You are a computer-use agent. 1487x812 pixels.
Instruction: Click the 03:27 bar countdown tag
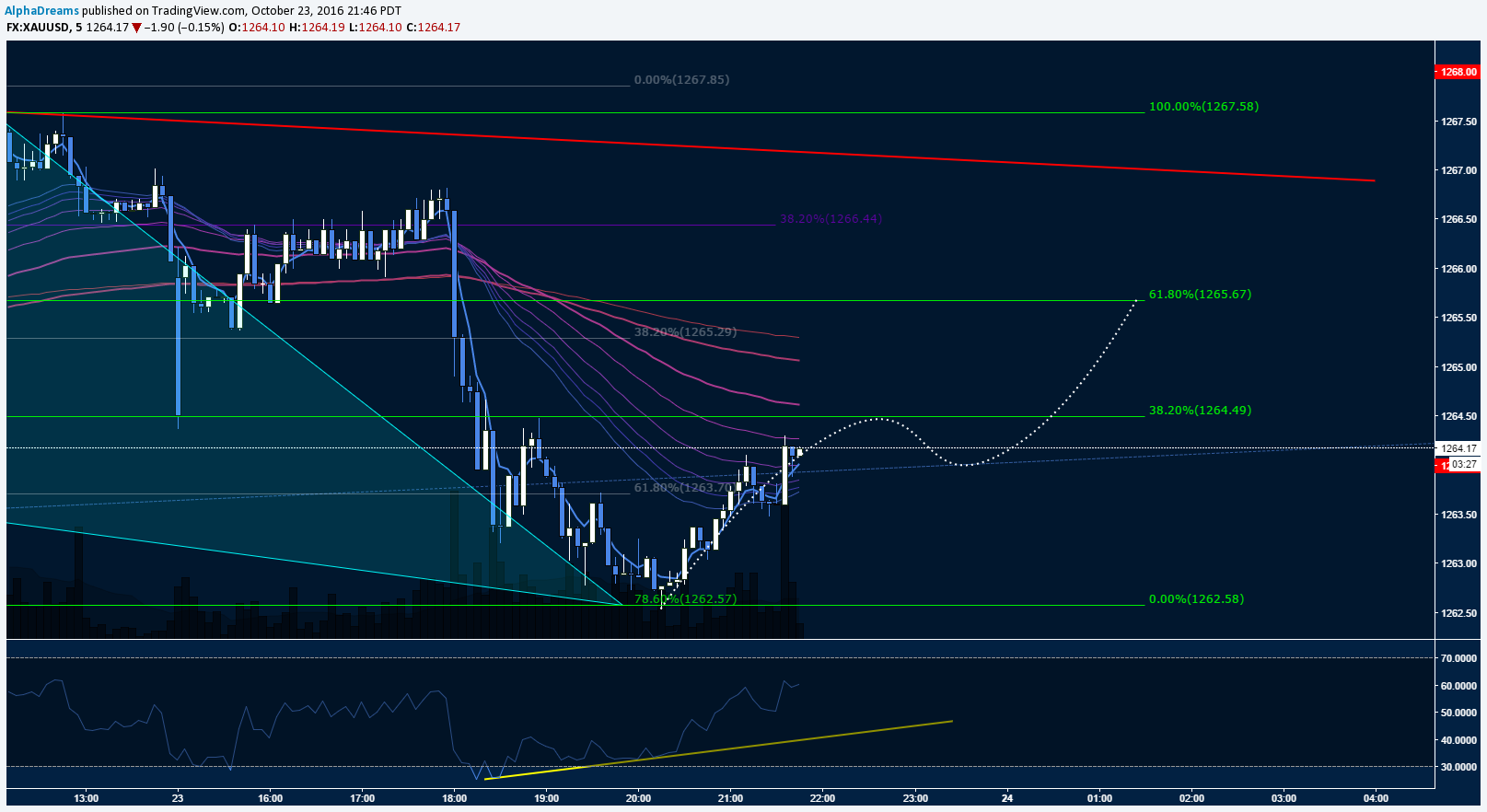click(1464, 465)
